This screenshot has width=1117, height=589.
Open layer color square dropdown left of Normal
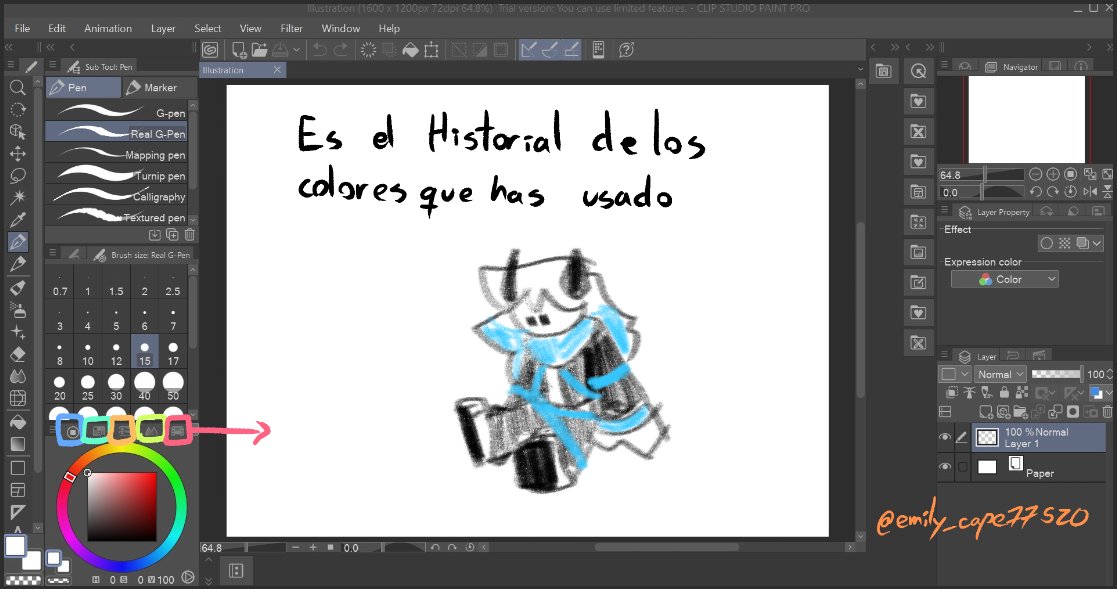[x=955, y=374]
